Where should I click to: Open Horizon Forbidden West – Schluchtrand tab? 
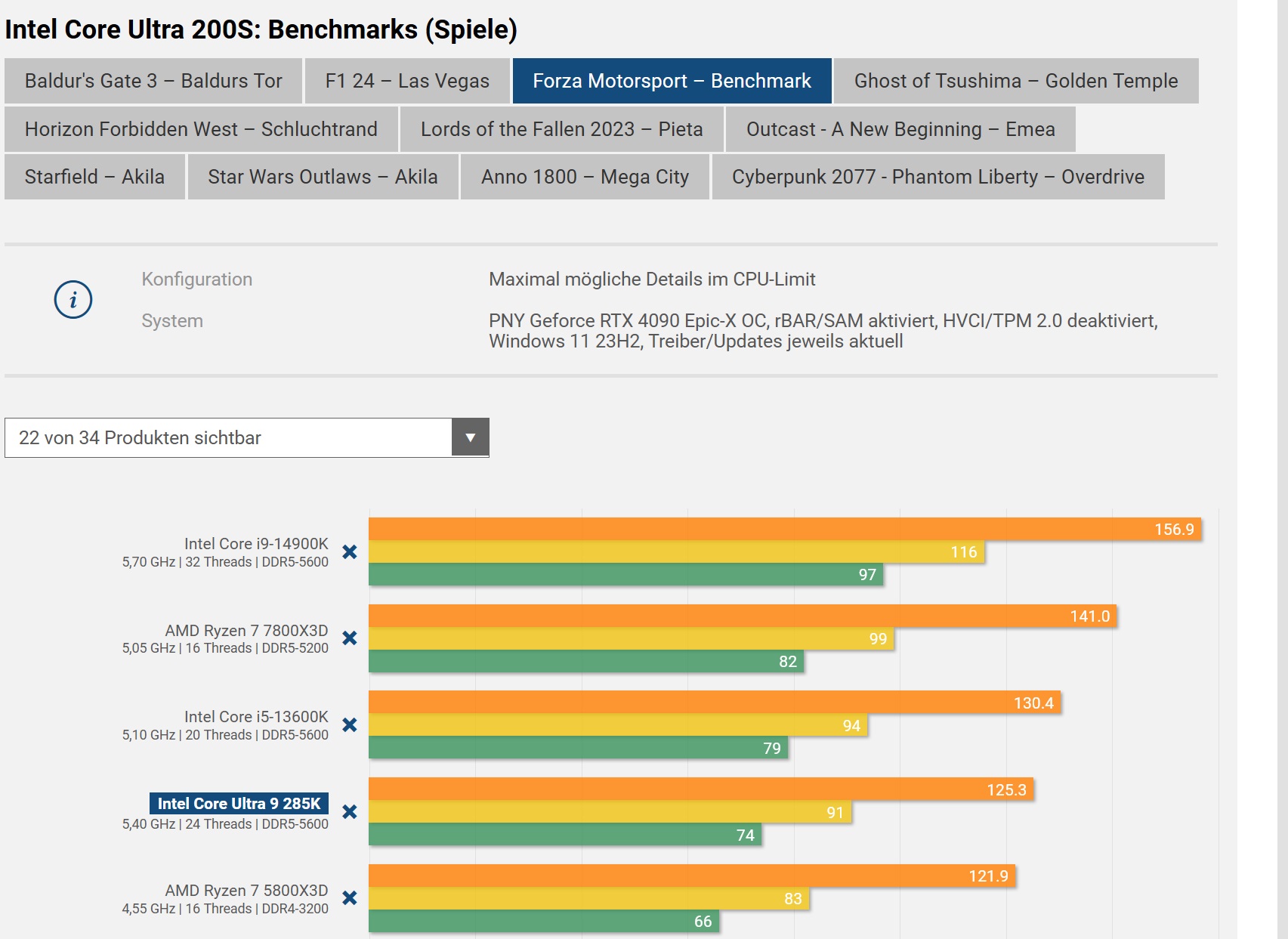click(x=201, y=129)
